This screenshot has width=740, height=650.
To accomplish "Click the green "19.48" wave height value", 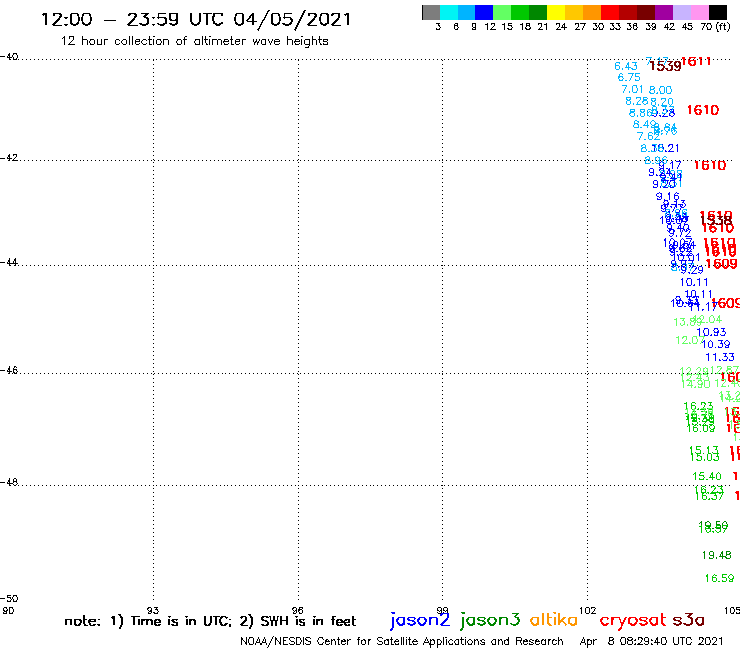I will click(x=716, y=556).
